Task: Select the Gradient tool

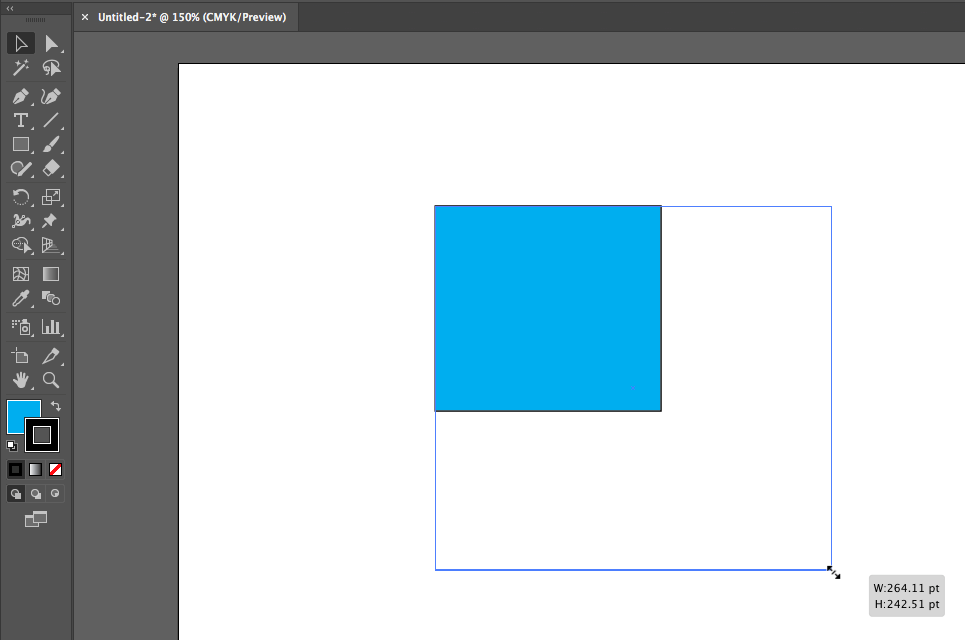Action: click(51, 273)
